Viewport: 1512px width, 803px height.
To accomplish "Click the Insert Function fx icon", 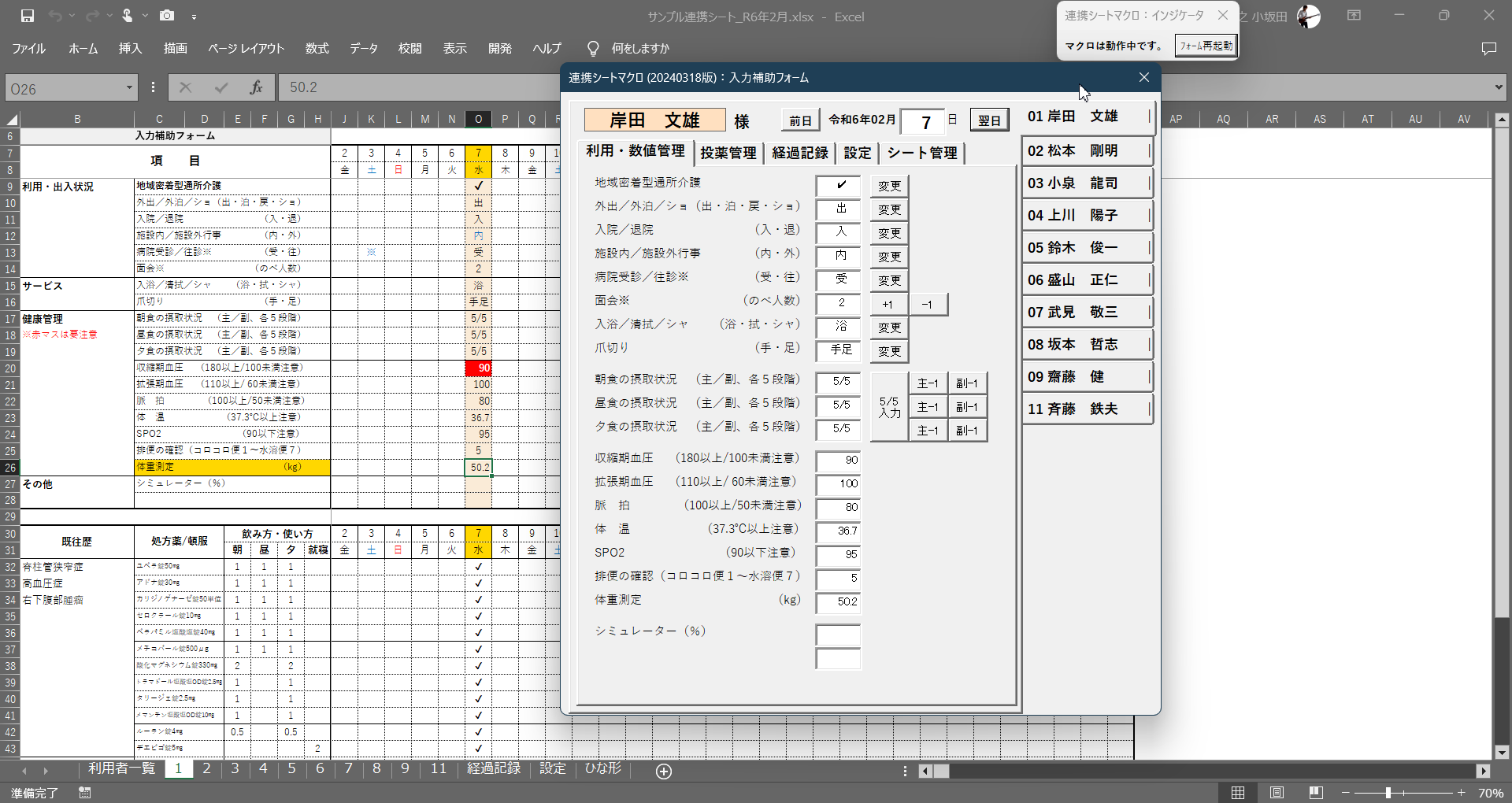I will [256, 87].
